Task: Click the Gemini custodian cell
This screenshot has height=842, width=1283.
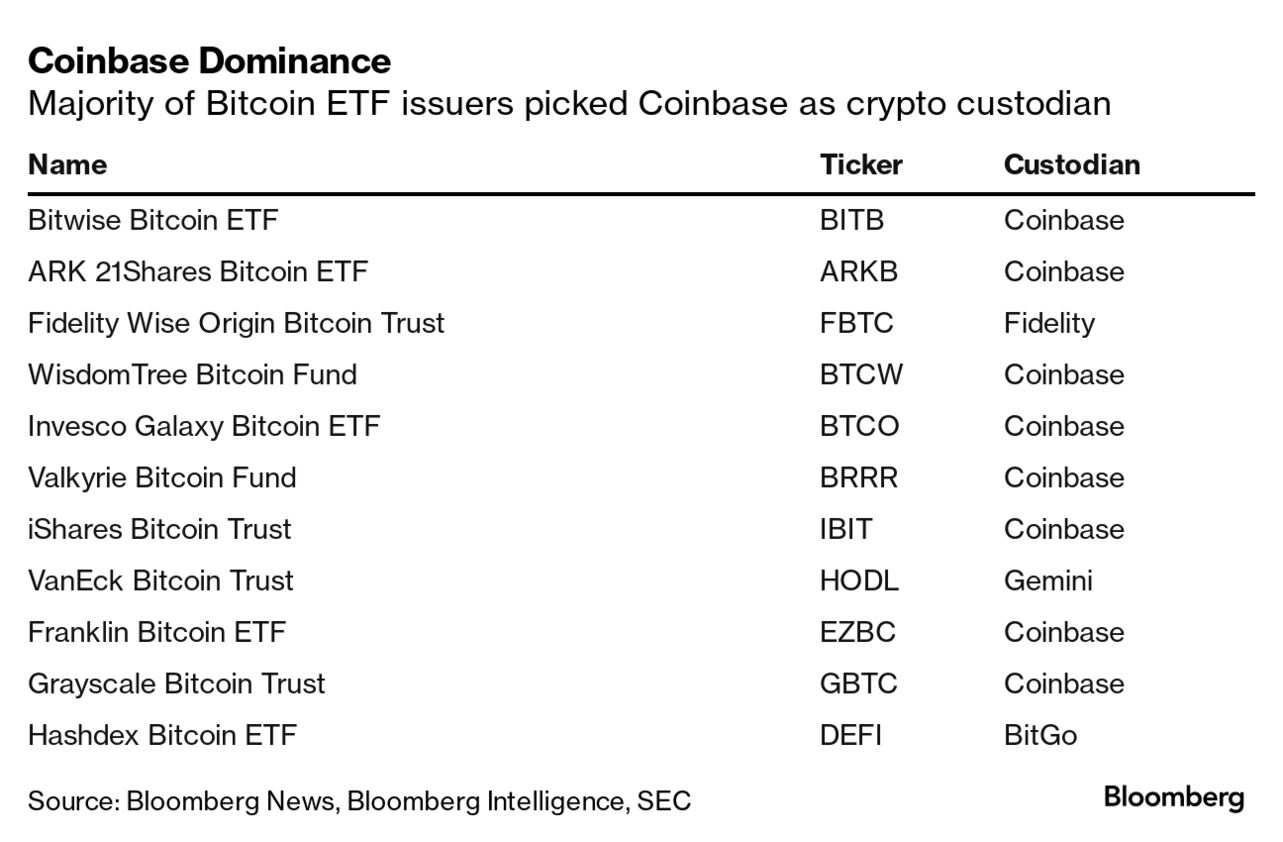Action: (1048, 581)
